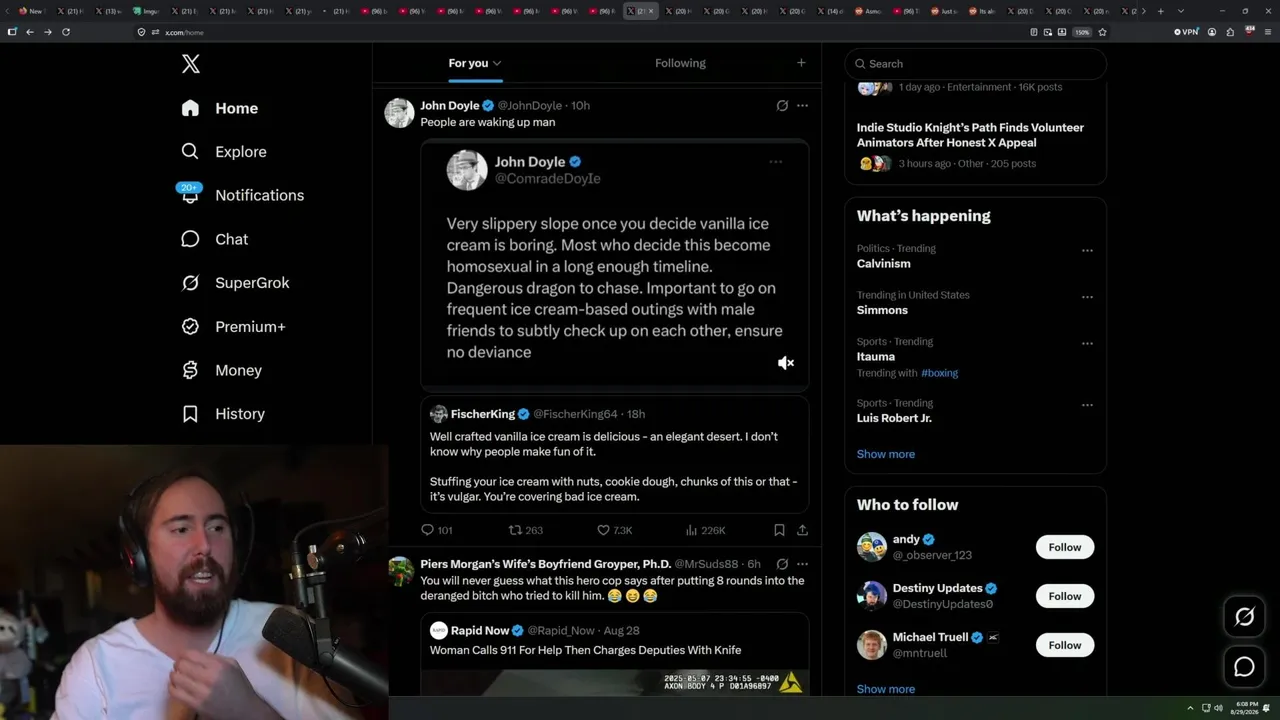The width and height of the screenshot is (1280, 720).
Task: Open a new browser tab
Action: tap(1160, 11)
